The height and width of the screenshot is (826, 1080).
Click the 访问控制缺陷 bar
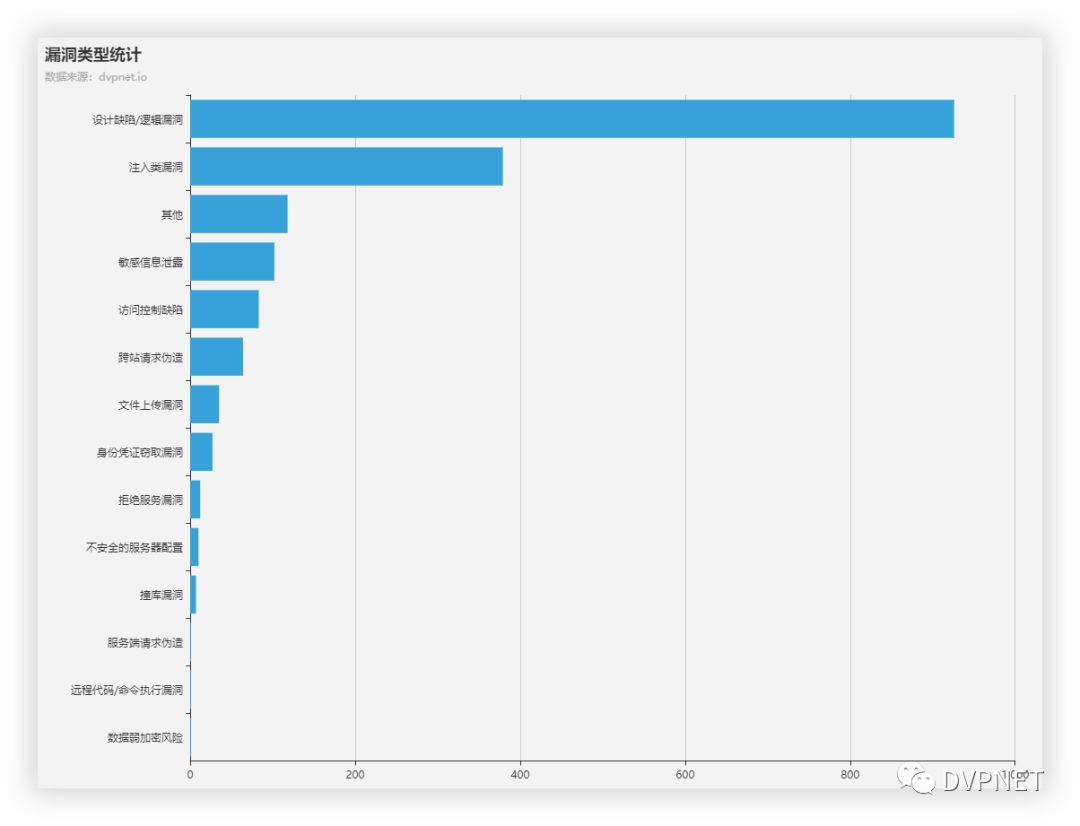(225, 309)
